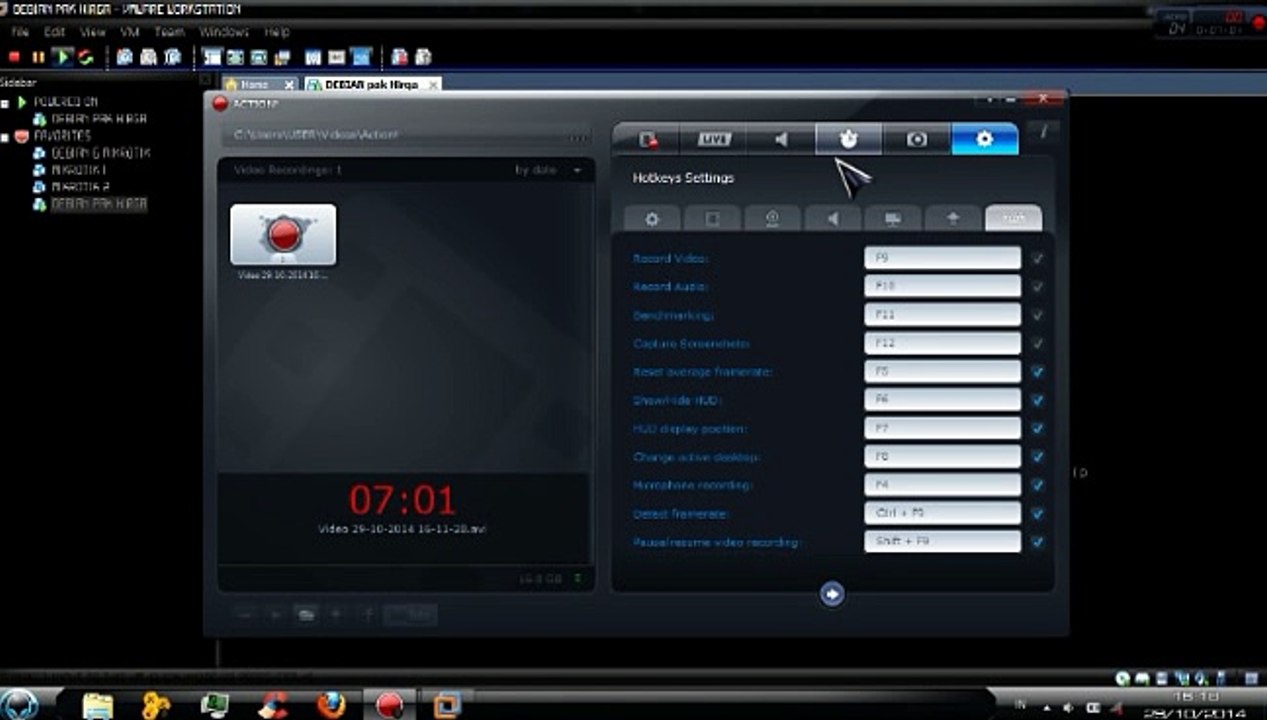Image resolution: width=1267 pixels, height=720 pixels.
Task: Click the Capture Screenshots hotkey field F12
Action: 942,343
